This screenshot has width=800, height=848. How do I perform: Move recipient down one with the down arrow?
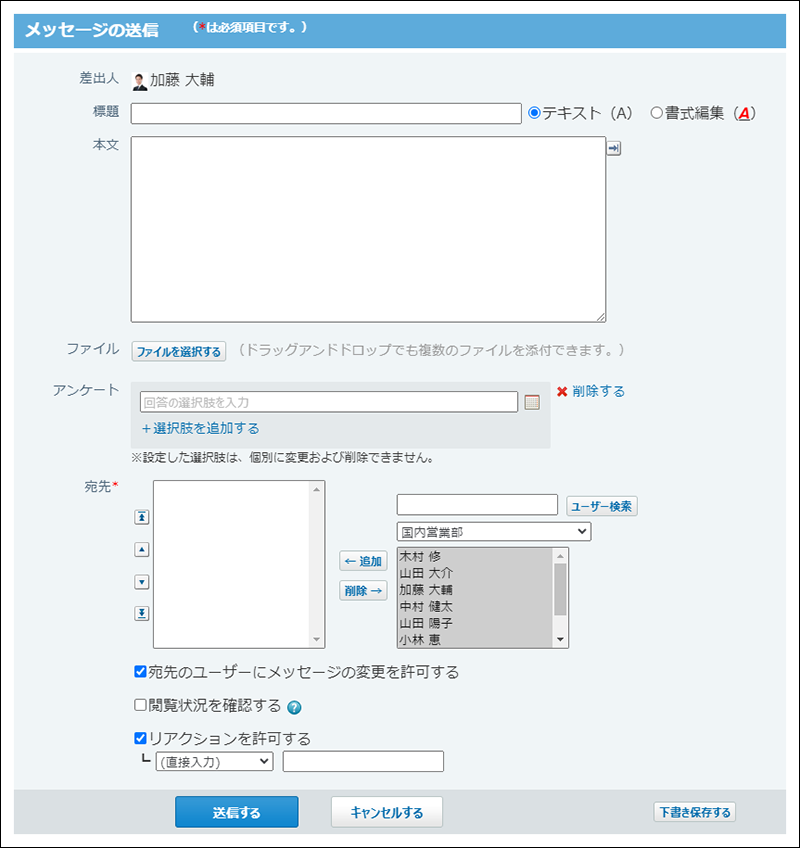tap(142, 582)
